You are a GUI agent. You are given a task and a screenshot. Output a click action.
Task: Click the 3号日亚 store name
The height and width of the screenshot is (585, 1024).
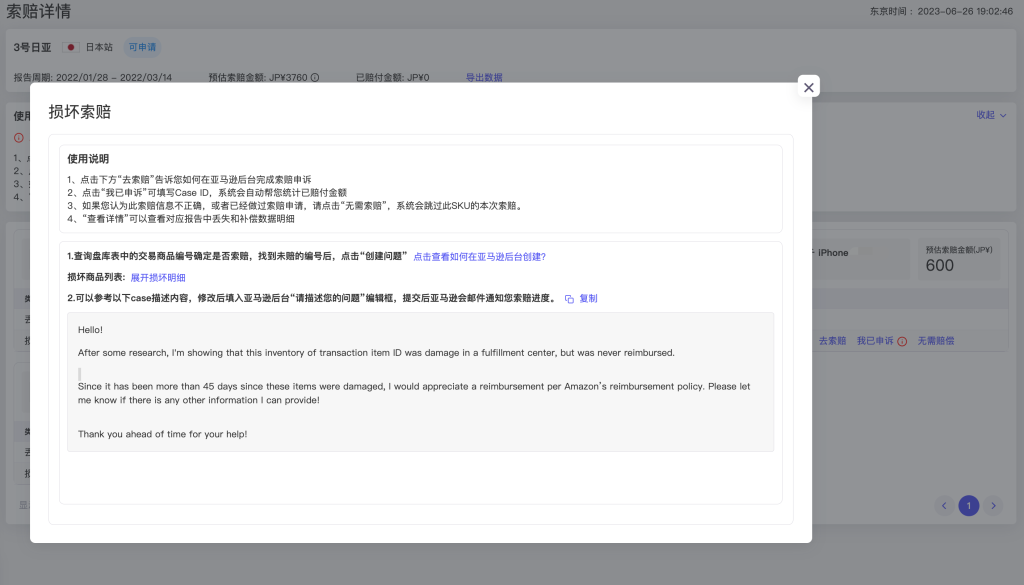point(33,47)
